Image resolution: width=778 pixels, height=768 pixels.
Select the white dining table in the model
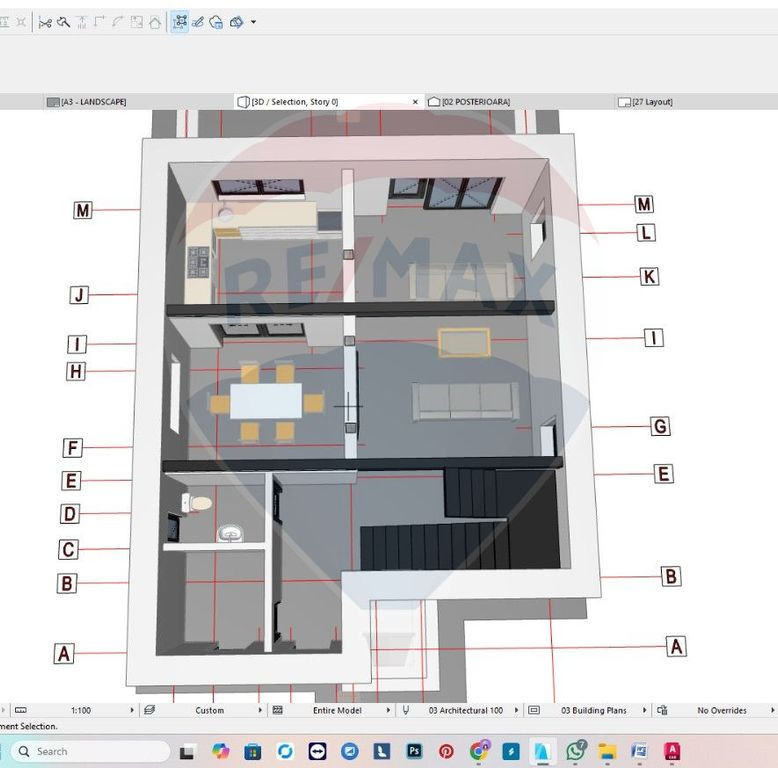pos(266,401)
